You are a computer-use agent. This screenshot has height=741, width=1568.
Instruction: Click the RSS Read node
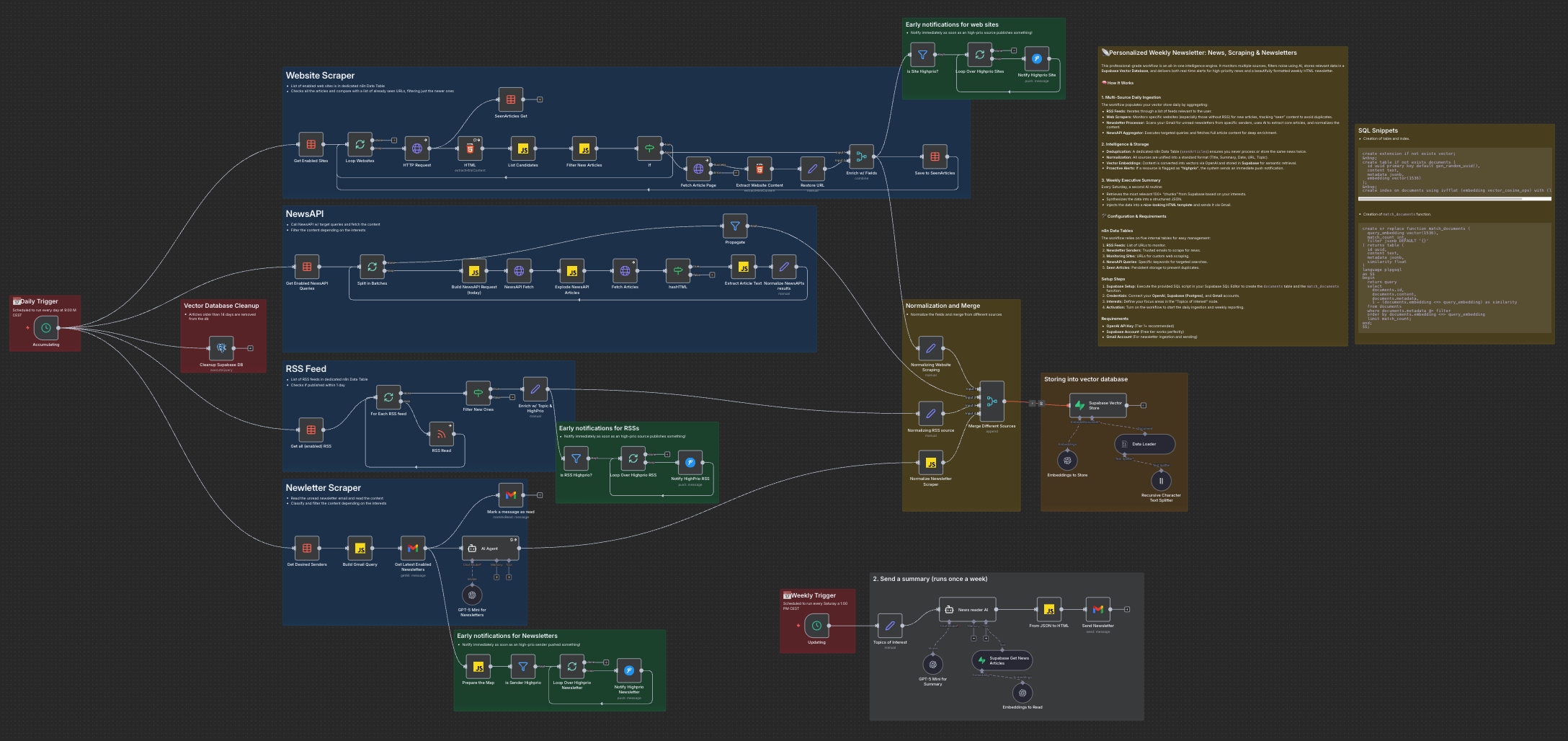[x=441, y=434]
